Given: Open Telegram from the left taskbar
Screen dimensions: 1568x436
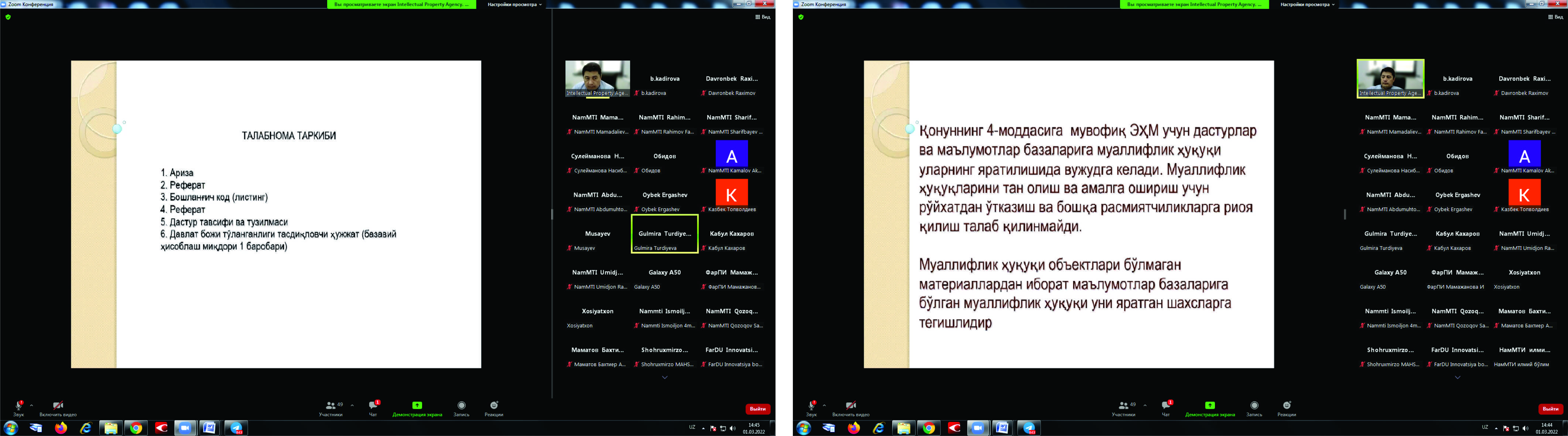Looking at the screenshot, I should coord(236,428).
